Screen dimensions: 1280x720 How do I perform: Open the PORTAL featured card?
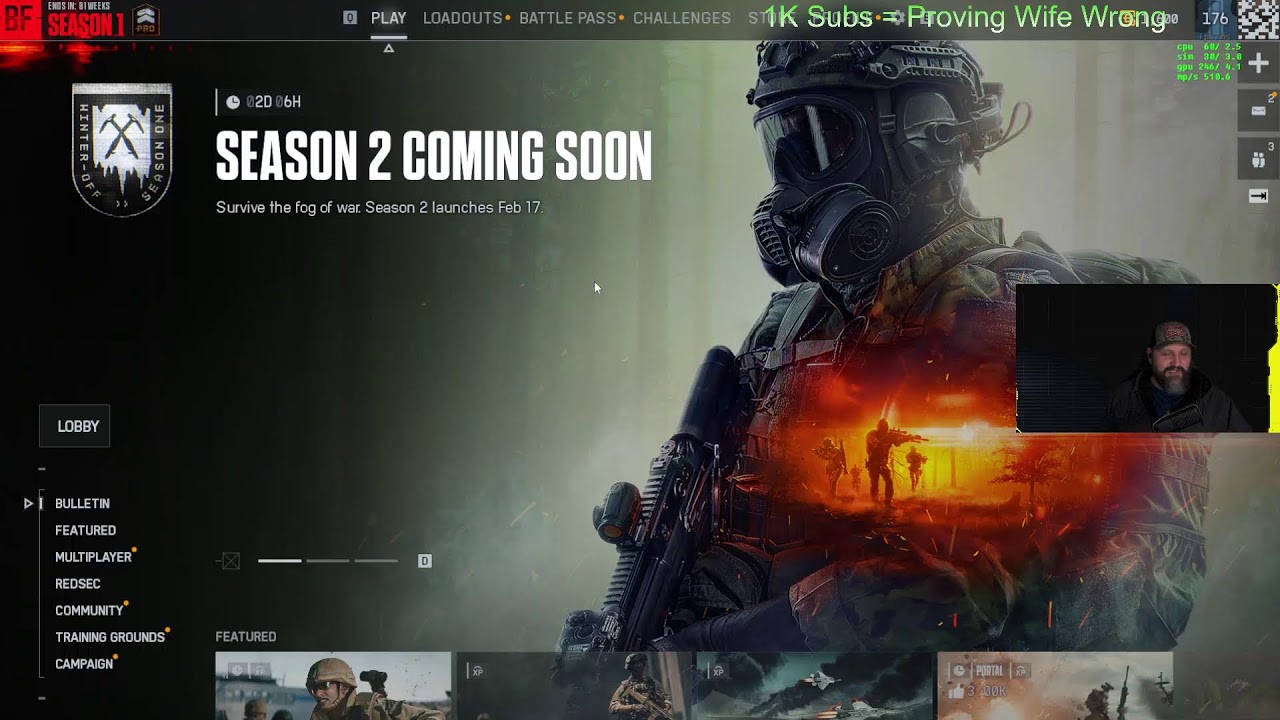click(x=1055, y=686)
